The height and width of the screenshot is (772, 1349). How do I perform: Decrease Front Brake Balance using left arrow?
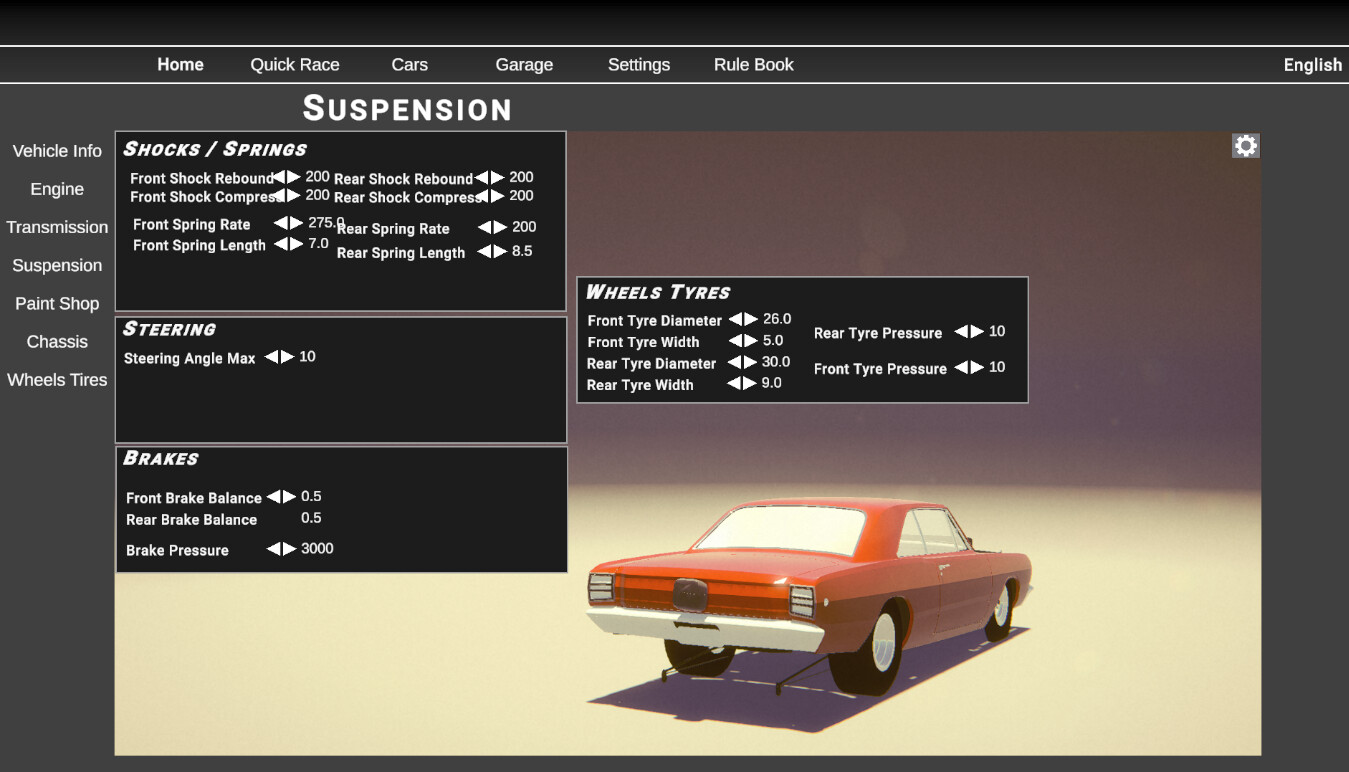(273, 497)
